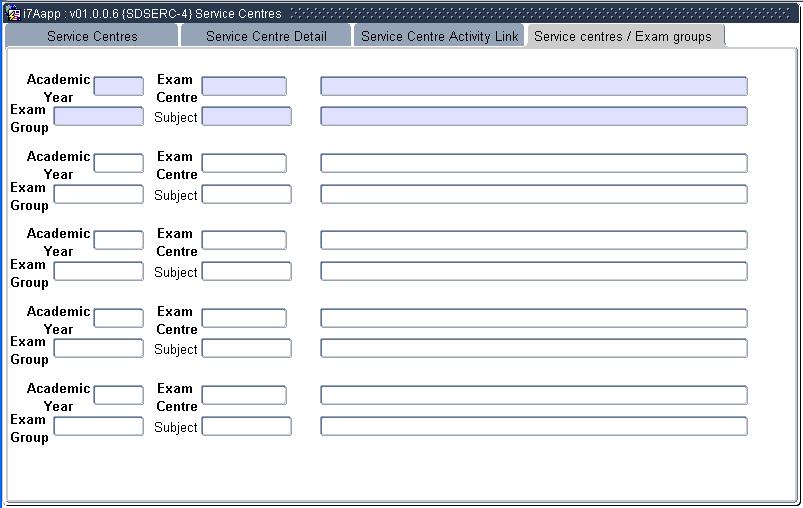Viewport: 803px width, 508px height.
Task: Focus the second record's Academic Year field
Action: click(x=118, y=164)
